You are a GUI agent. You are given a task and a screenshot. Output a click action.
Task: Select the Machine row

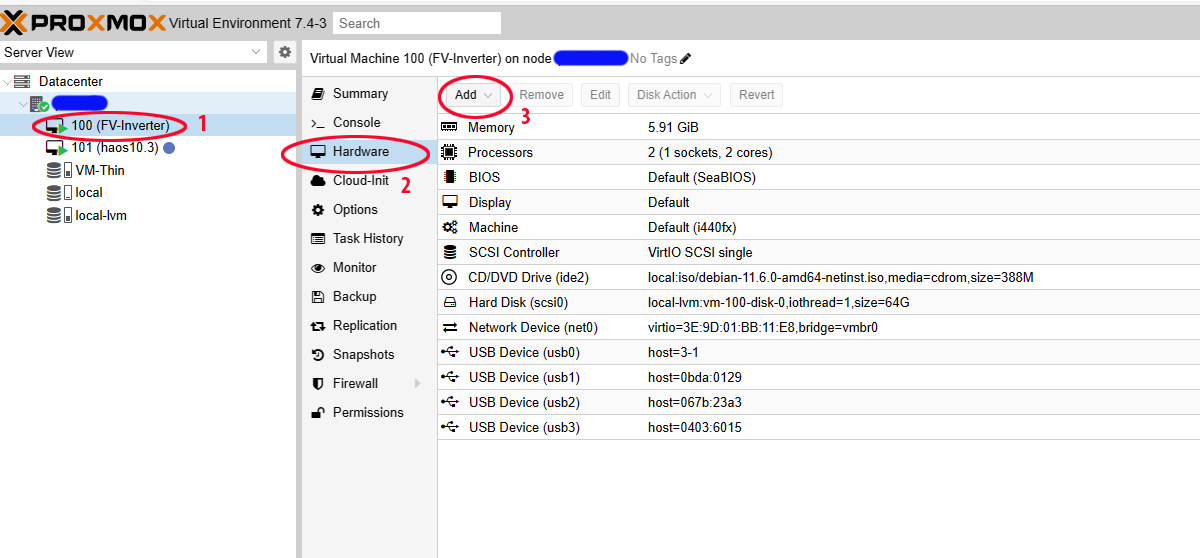[x=819, y=228]
